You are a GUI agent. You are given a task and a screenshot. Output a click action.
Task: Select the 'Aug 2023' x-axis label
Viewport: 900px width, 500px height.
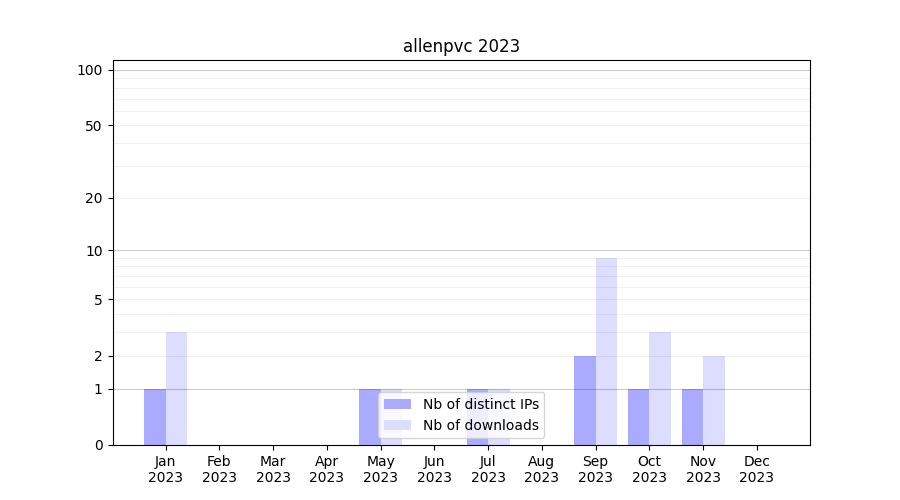(542, 469)
